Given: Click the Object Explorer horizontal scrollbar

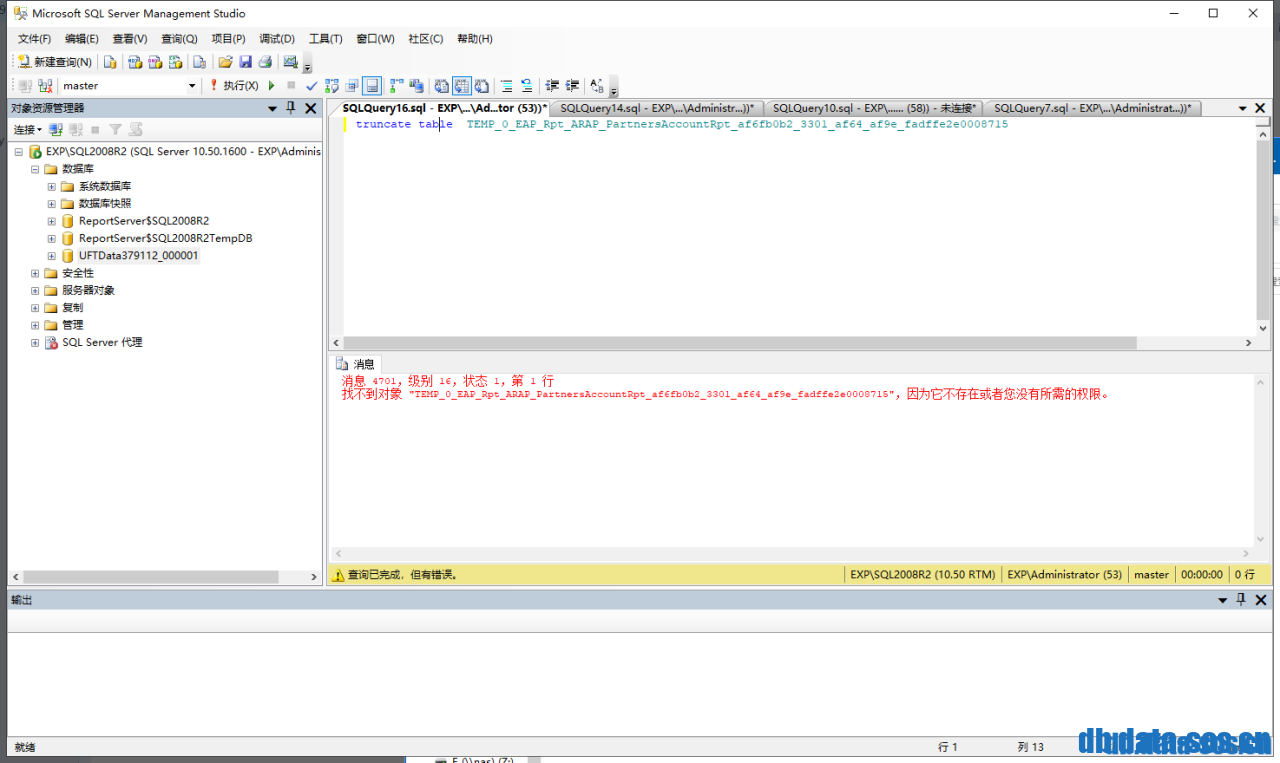Looking at the screenshot, I should pyautogui.click(x=151, y=577).
